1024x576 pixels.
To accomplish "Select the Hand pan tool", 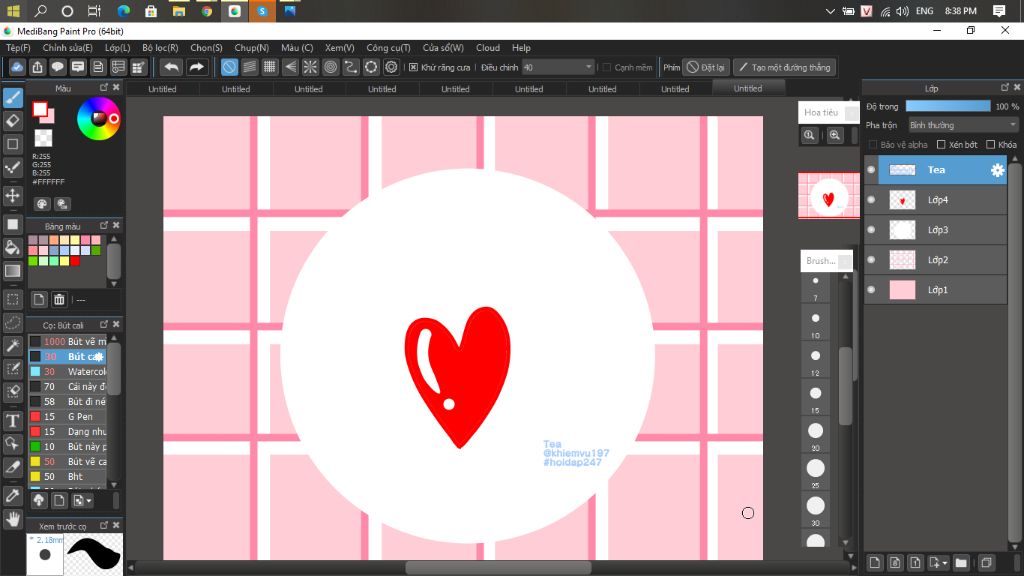I will [12, 519].
